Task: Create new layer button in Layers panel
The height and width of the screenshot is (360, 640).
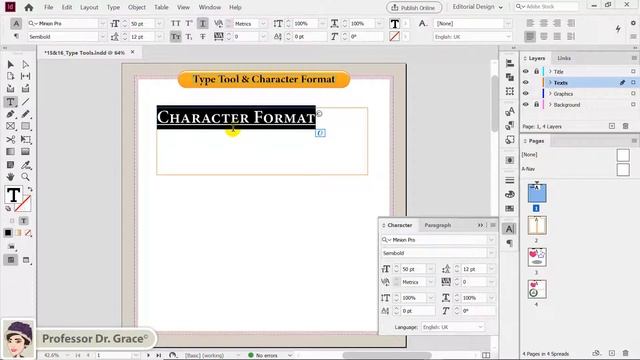Action: point(611,126)
